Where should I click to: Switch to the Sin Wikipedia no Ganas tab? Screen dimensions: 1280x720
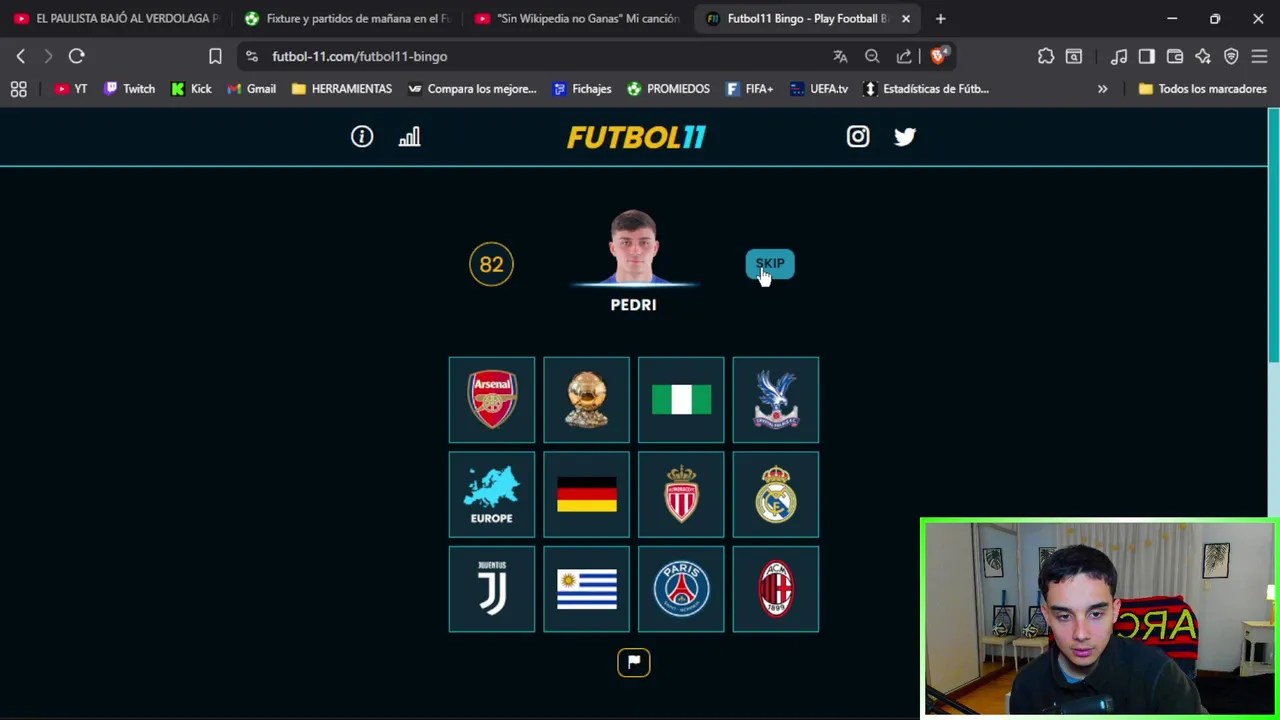click(x=578, y=18)
